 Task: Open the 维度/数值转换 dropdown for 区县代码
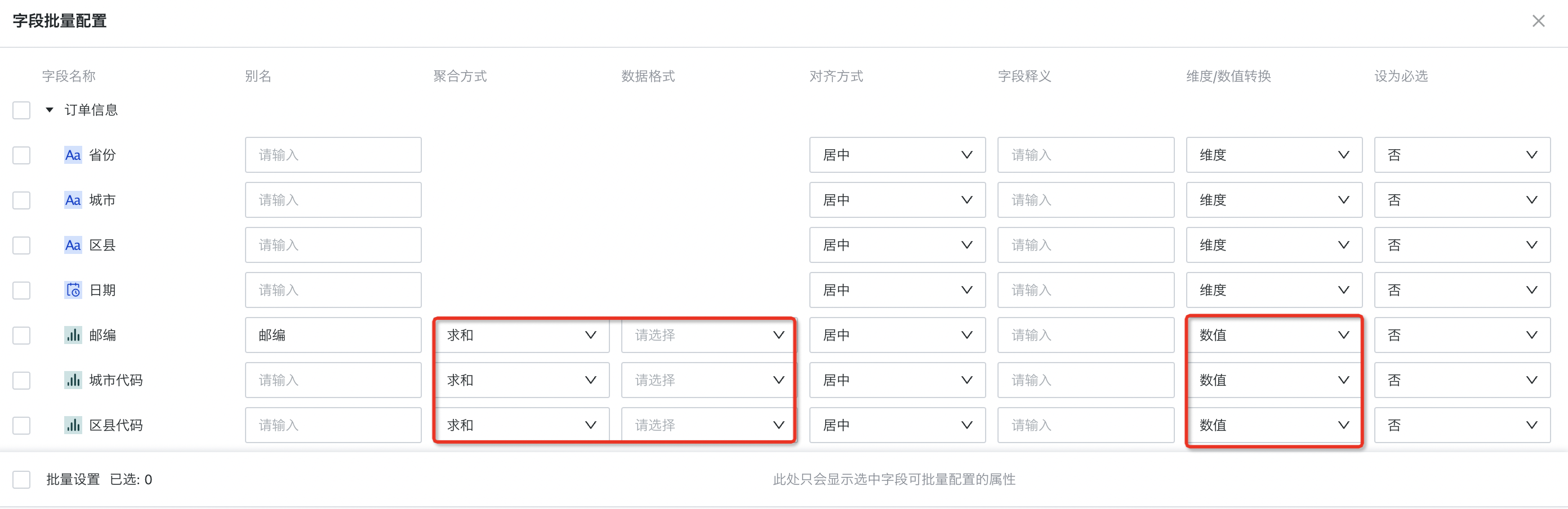(1274, 425)
